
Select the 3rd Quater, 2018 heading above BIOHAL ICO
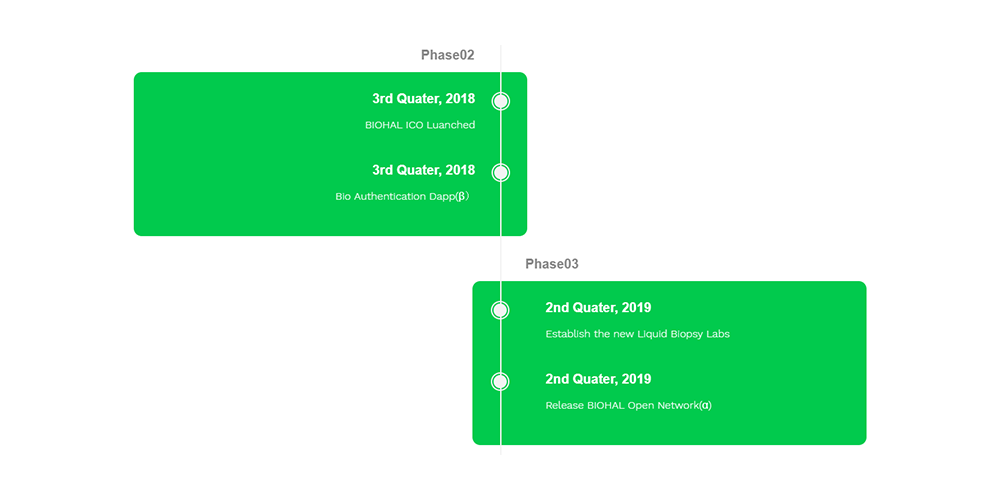click(x=423, y=99)
